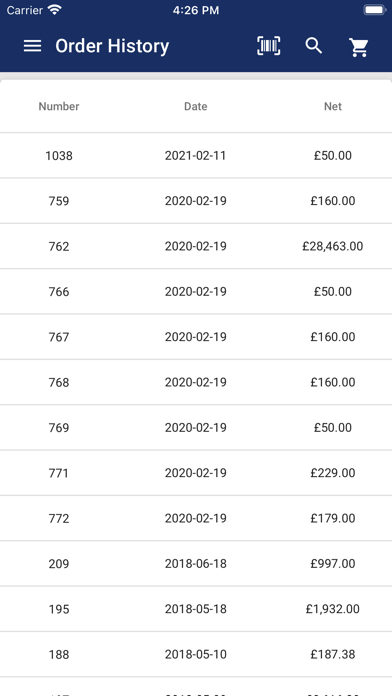The image size is (392, 696).
Task: Open order 188 dated 2018-05-10
Action: pos(196,654)
